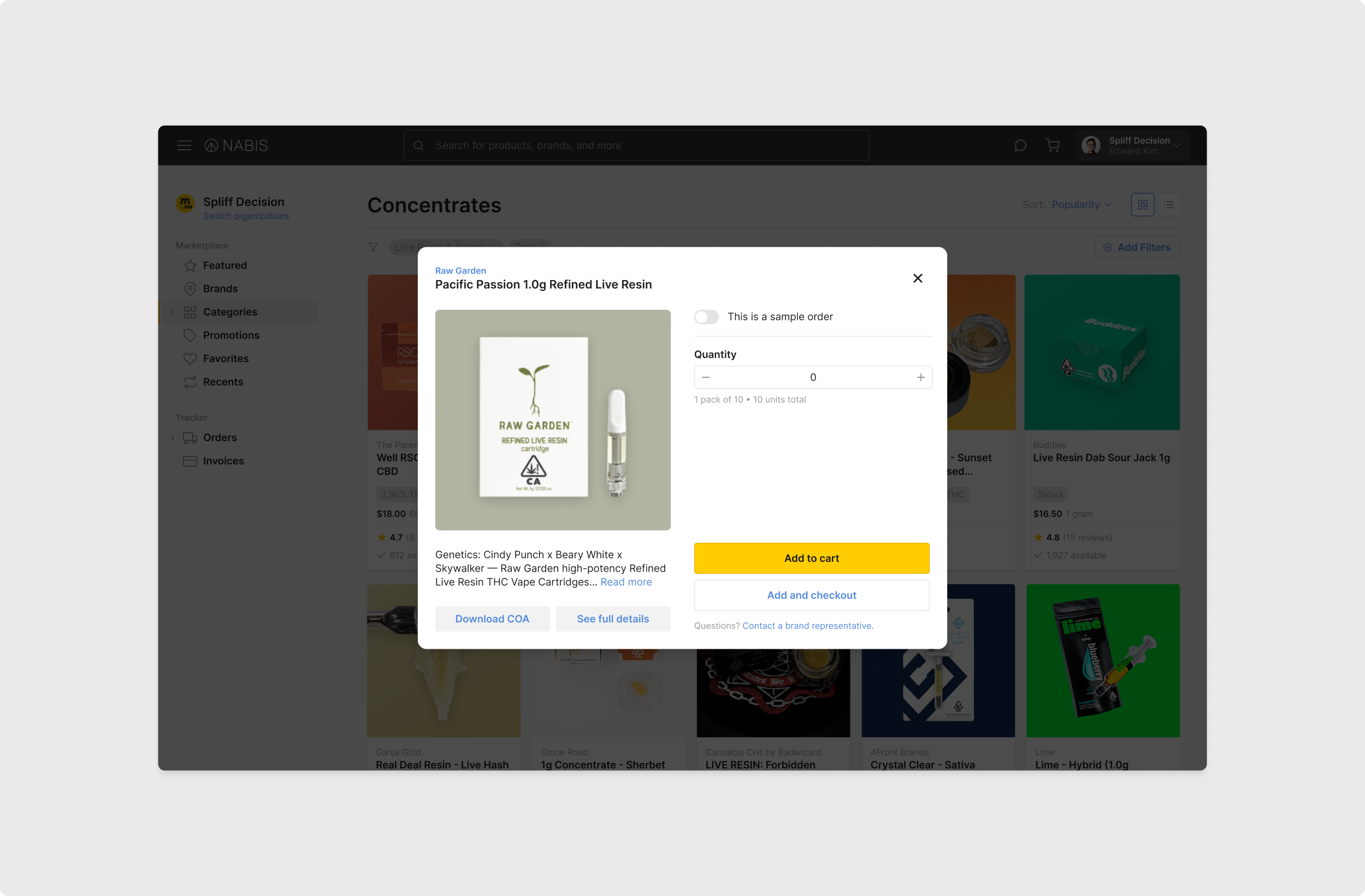Switch to grid view layout
This screenshot has width=1365, height=896.
(x=1143, y=205)
